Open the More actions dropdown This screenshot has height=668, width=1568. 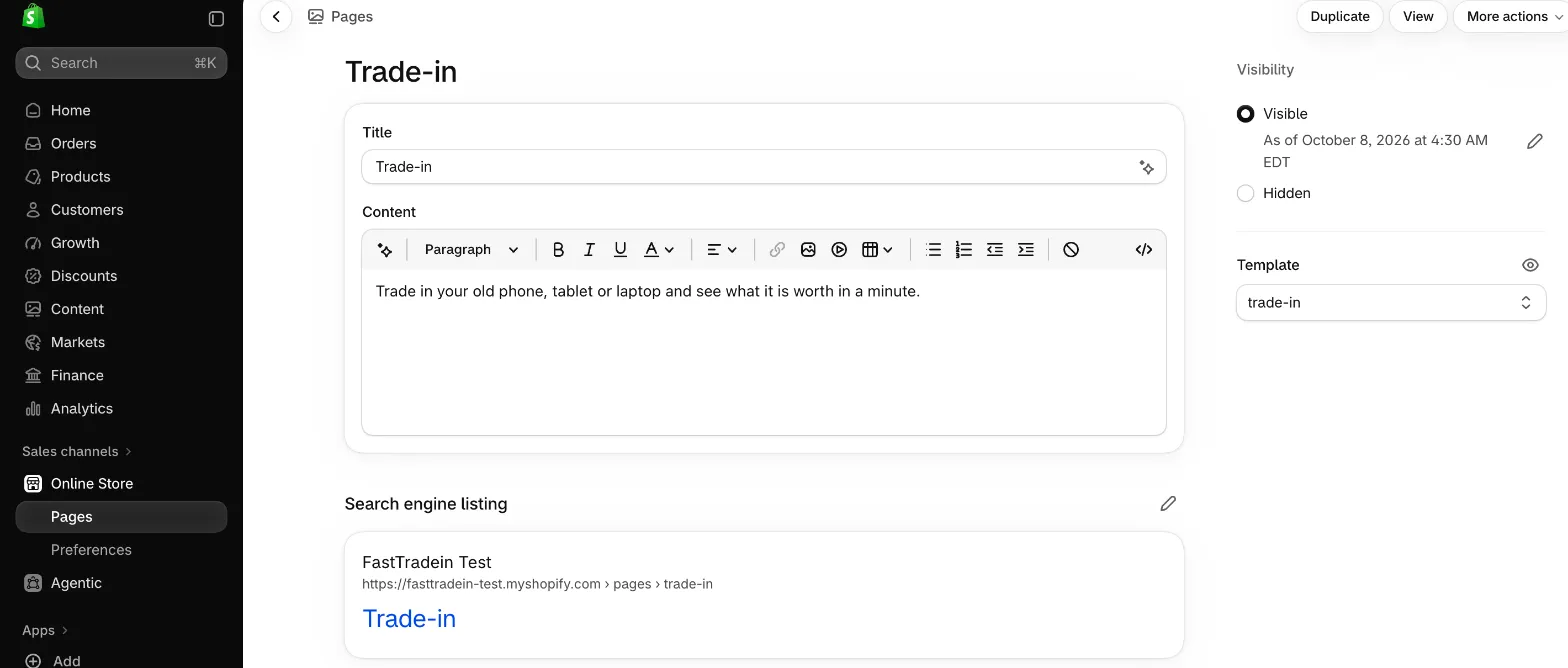coord(1511,17)
